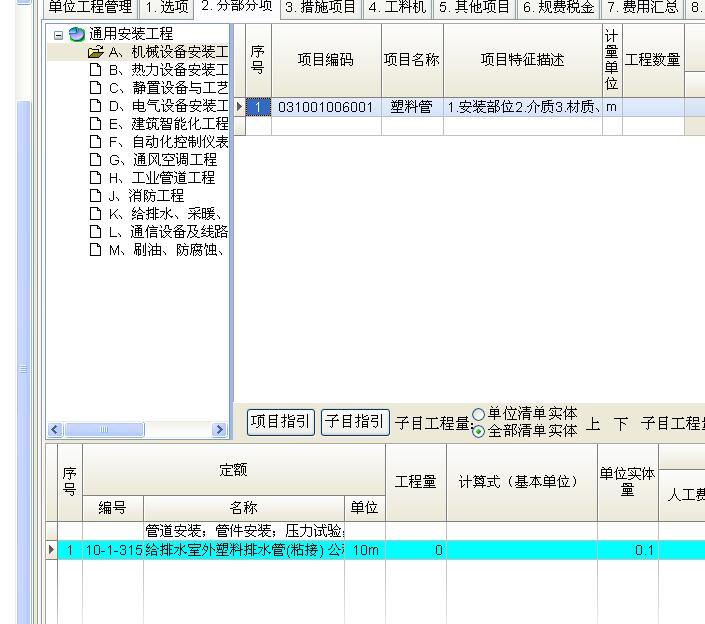Click quota code cell 10-1-315

(x=113, y=550)
